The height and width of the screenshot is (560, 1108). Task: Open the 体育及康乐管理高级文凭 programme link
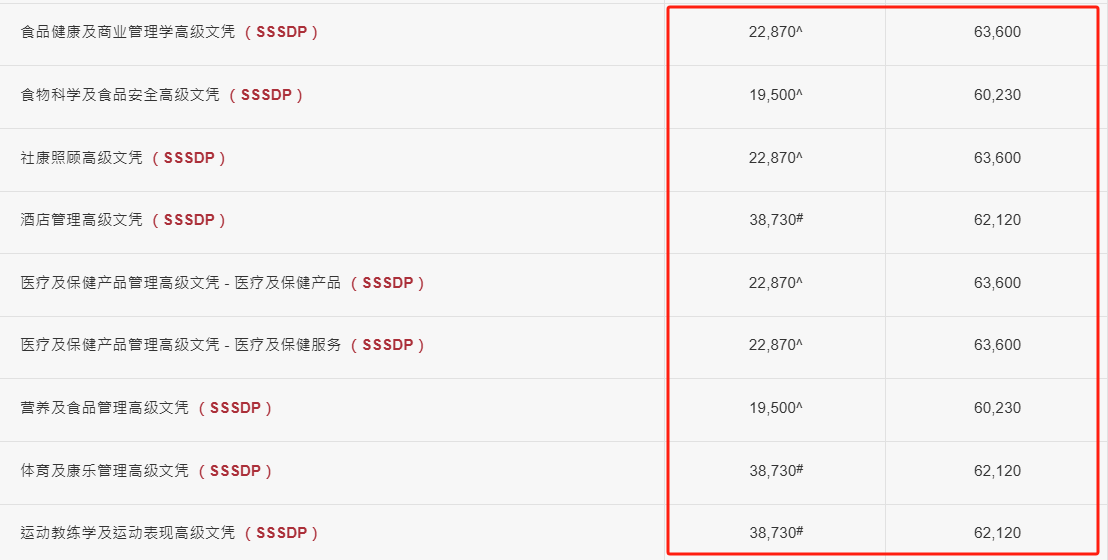(x=105, y=471)
